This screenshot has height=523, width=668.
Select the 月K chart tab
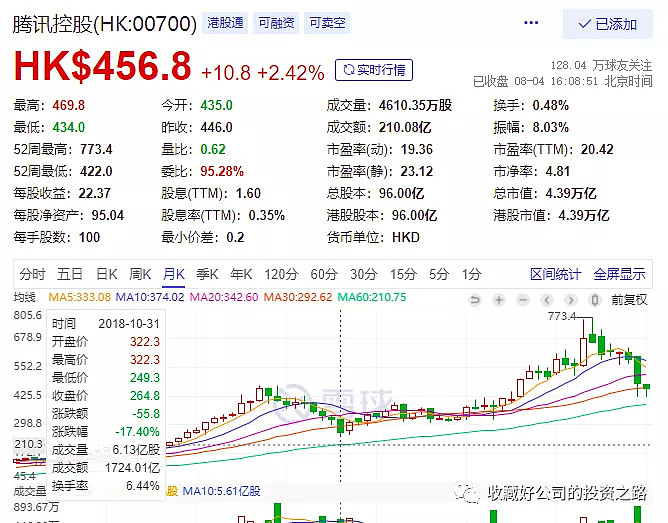[x=174, y=274]
